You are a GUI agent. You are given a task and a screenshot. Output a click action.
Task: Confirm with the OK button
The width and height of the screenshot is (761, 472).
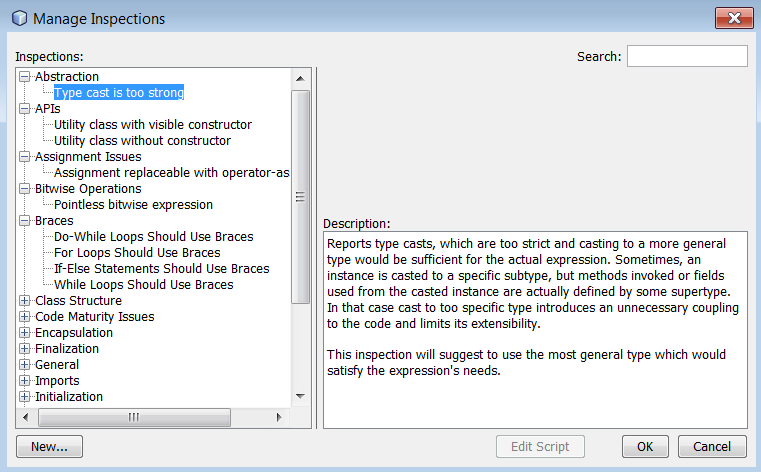coord(645,447)
